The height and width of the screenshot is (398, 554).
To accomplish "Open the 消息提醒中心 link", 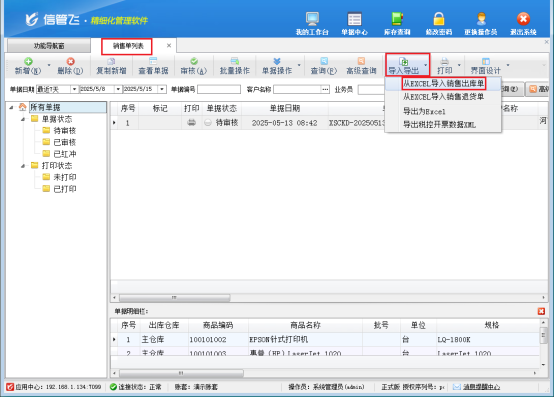I will click(x=481, y=387).
